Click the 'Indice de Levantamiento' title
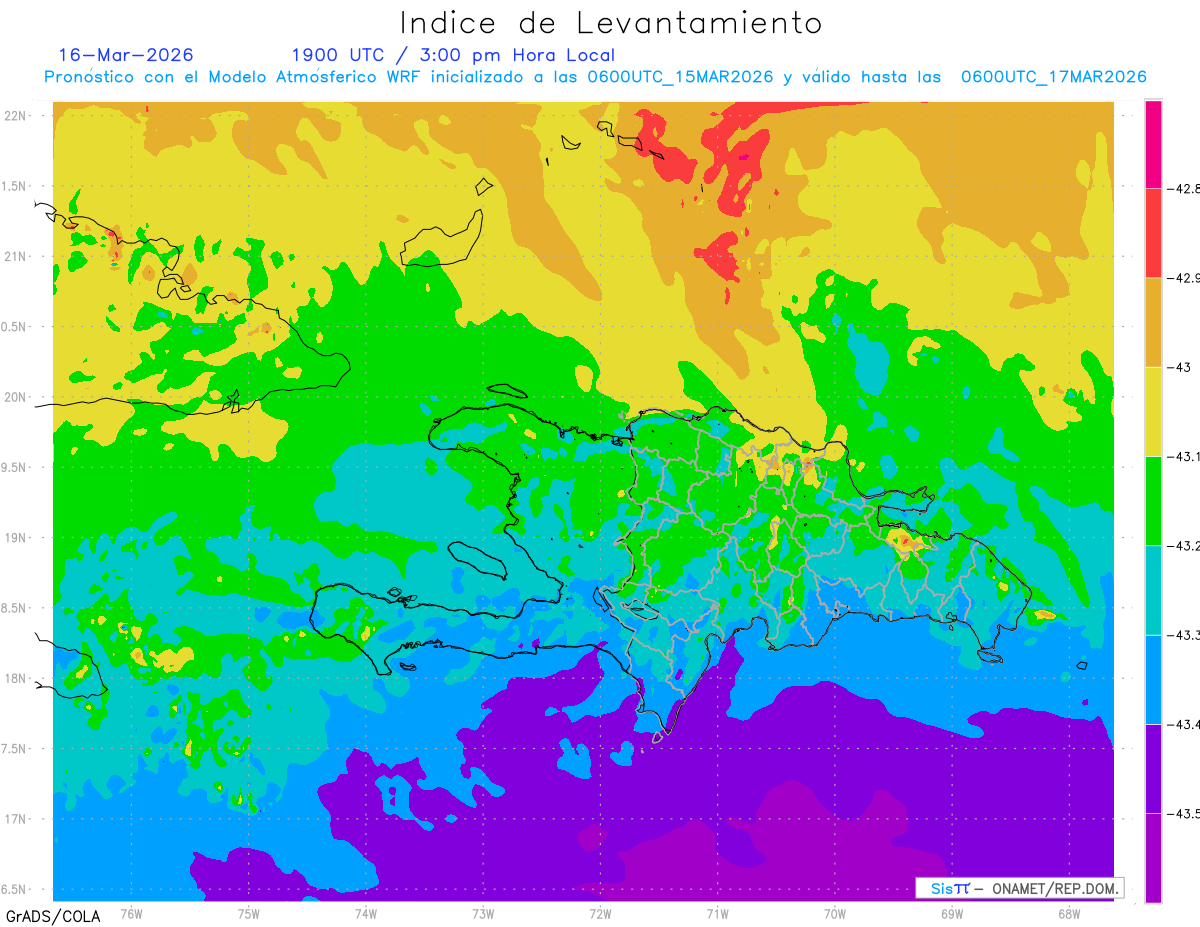Screen dimensions: 1200x927 coord(611,23)
